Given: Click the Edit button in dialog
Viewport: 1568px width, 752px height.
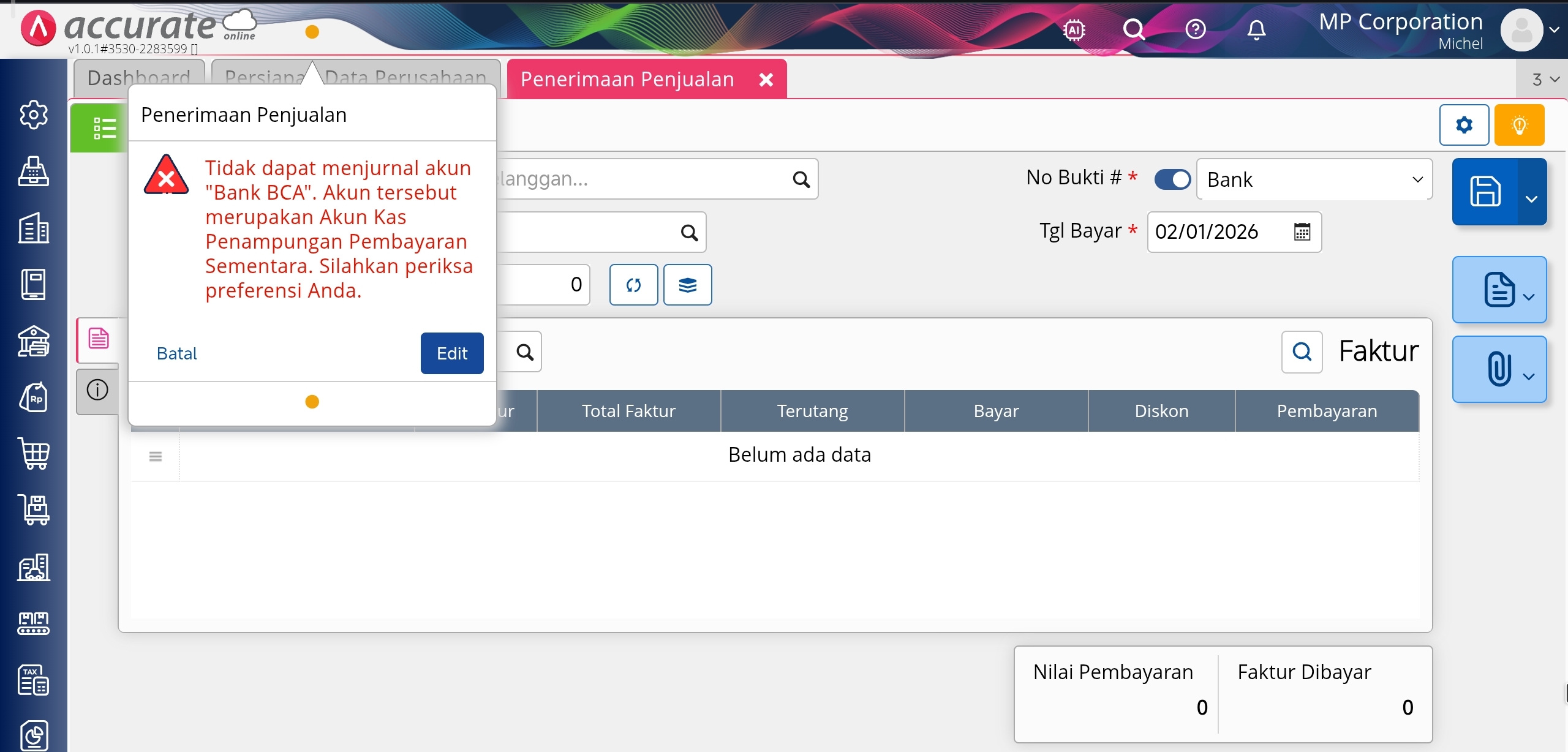Looking at the screenshot, I should [451, 353].
